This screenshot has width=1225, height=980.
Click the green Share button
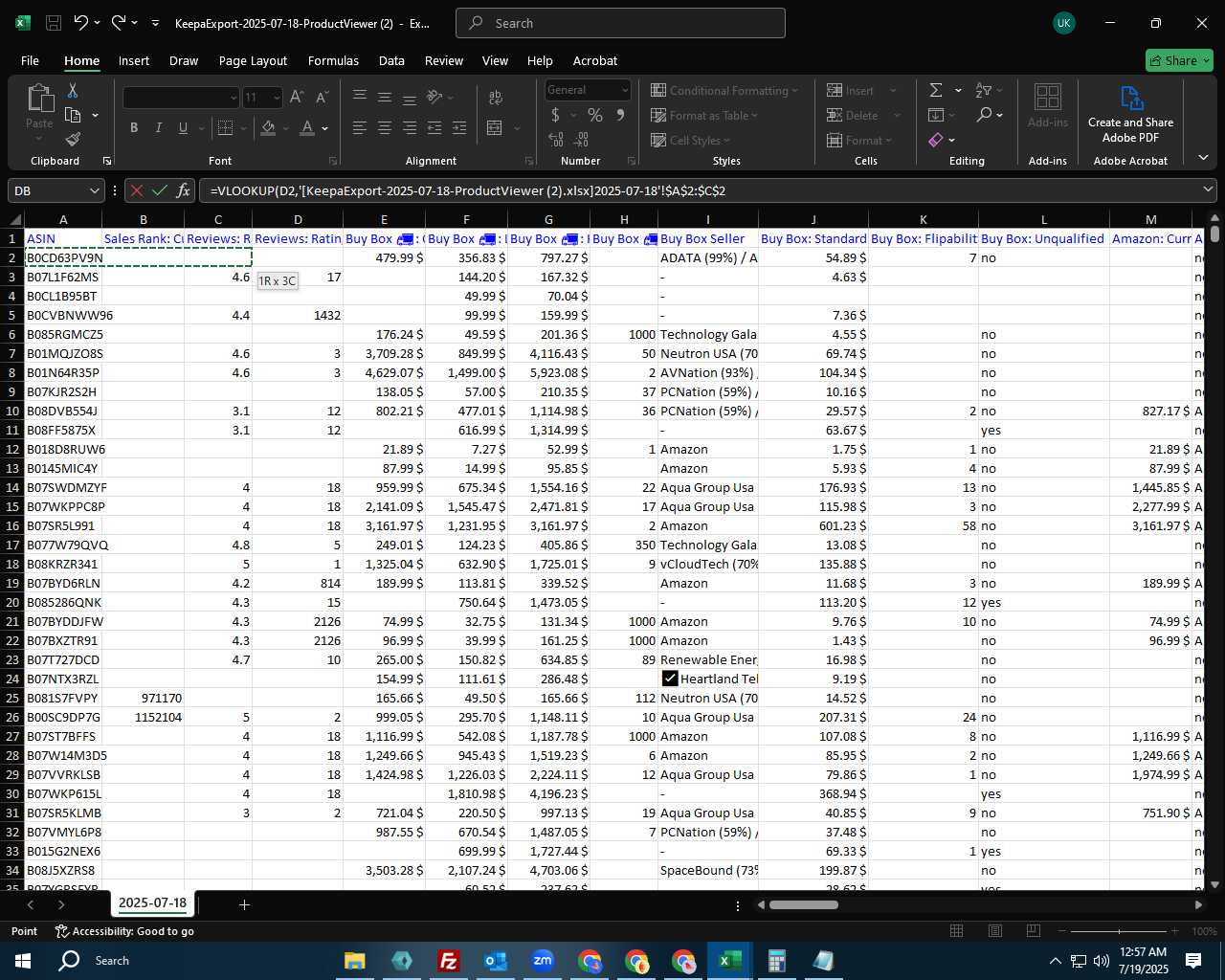[x=1179, y=60]
